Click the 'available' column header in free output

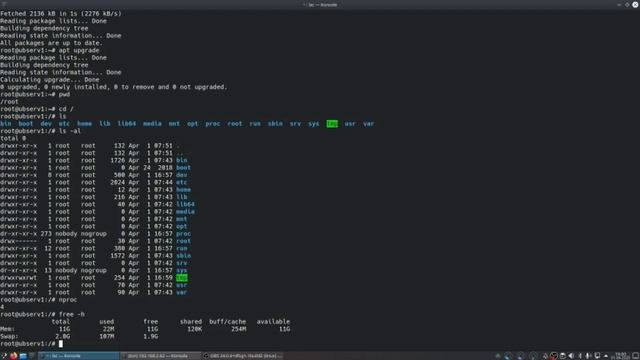273,322
